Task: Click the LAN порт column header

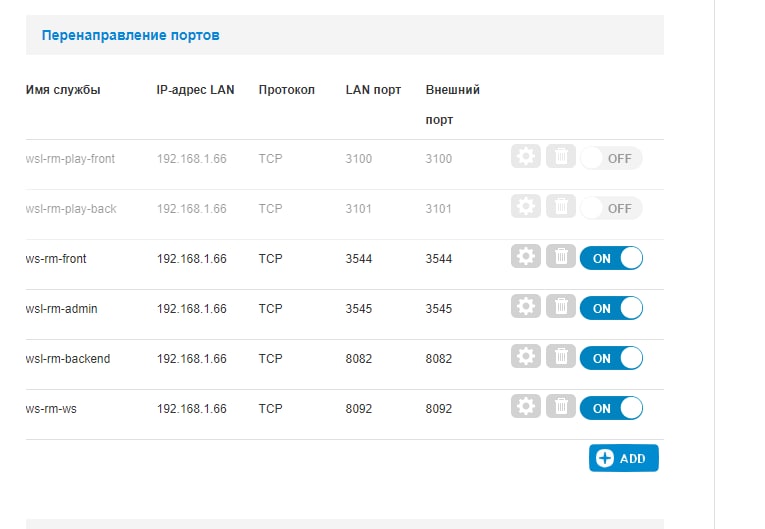Action: point(373,90)
